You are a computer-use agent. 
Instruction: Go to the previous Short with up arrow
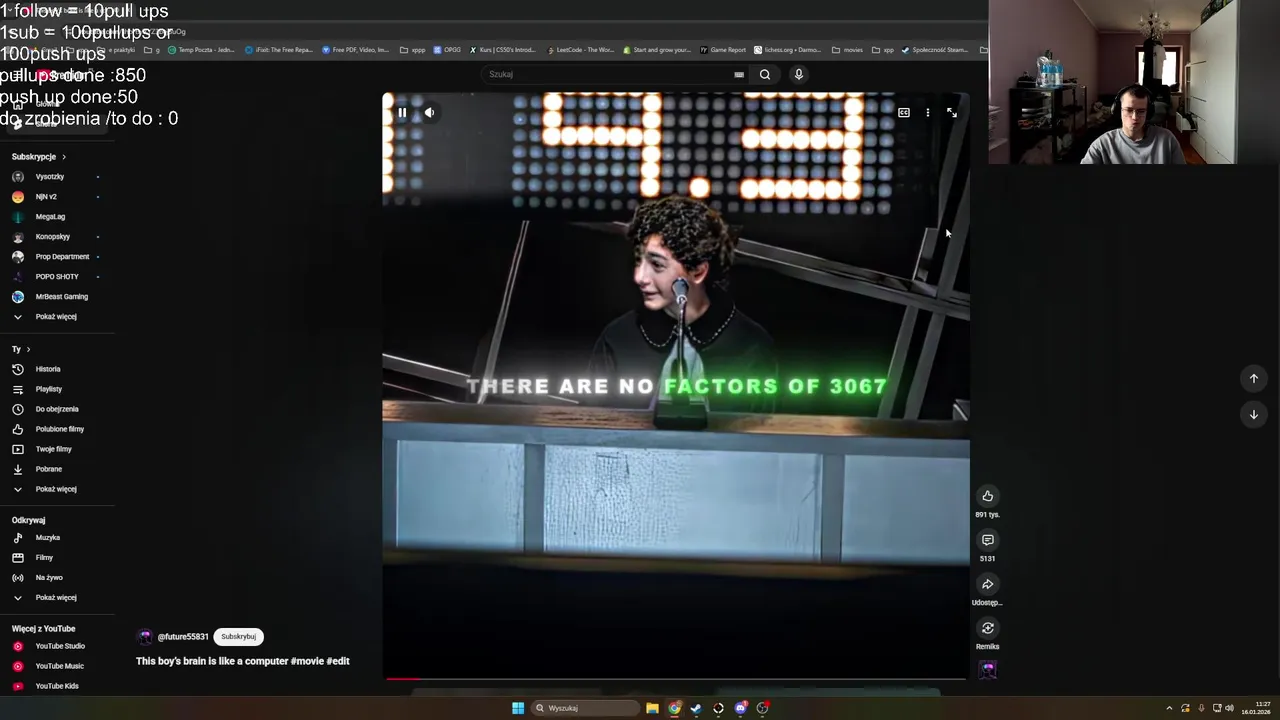click(x=1253, y=378)
